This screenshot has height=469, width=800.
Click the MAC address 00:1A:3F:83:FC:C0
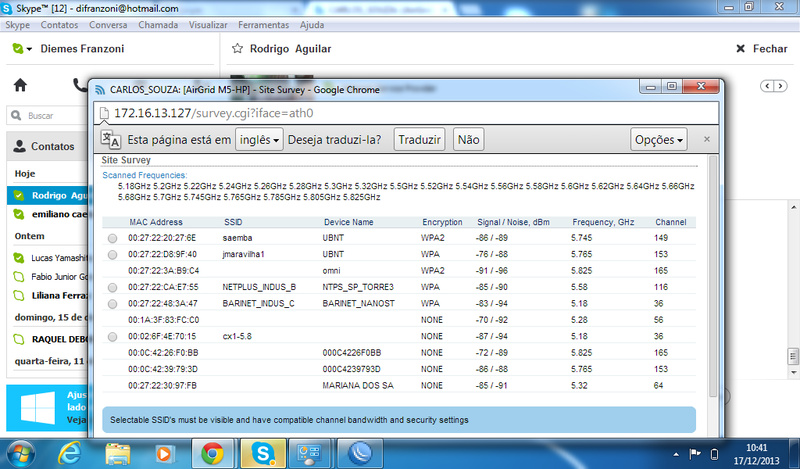(x=164, y=320)
